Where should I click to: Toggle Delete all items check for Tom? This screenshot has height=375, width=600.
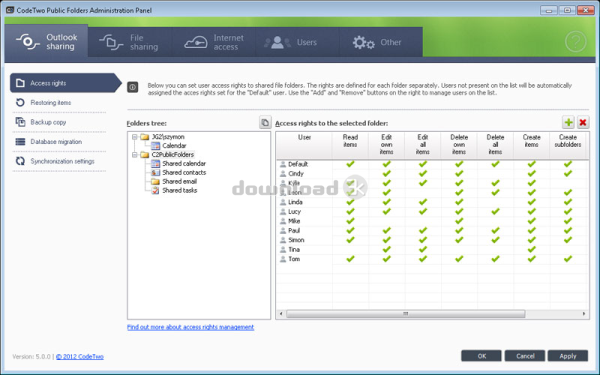click(495, 259)
